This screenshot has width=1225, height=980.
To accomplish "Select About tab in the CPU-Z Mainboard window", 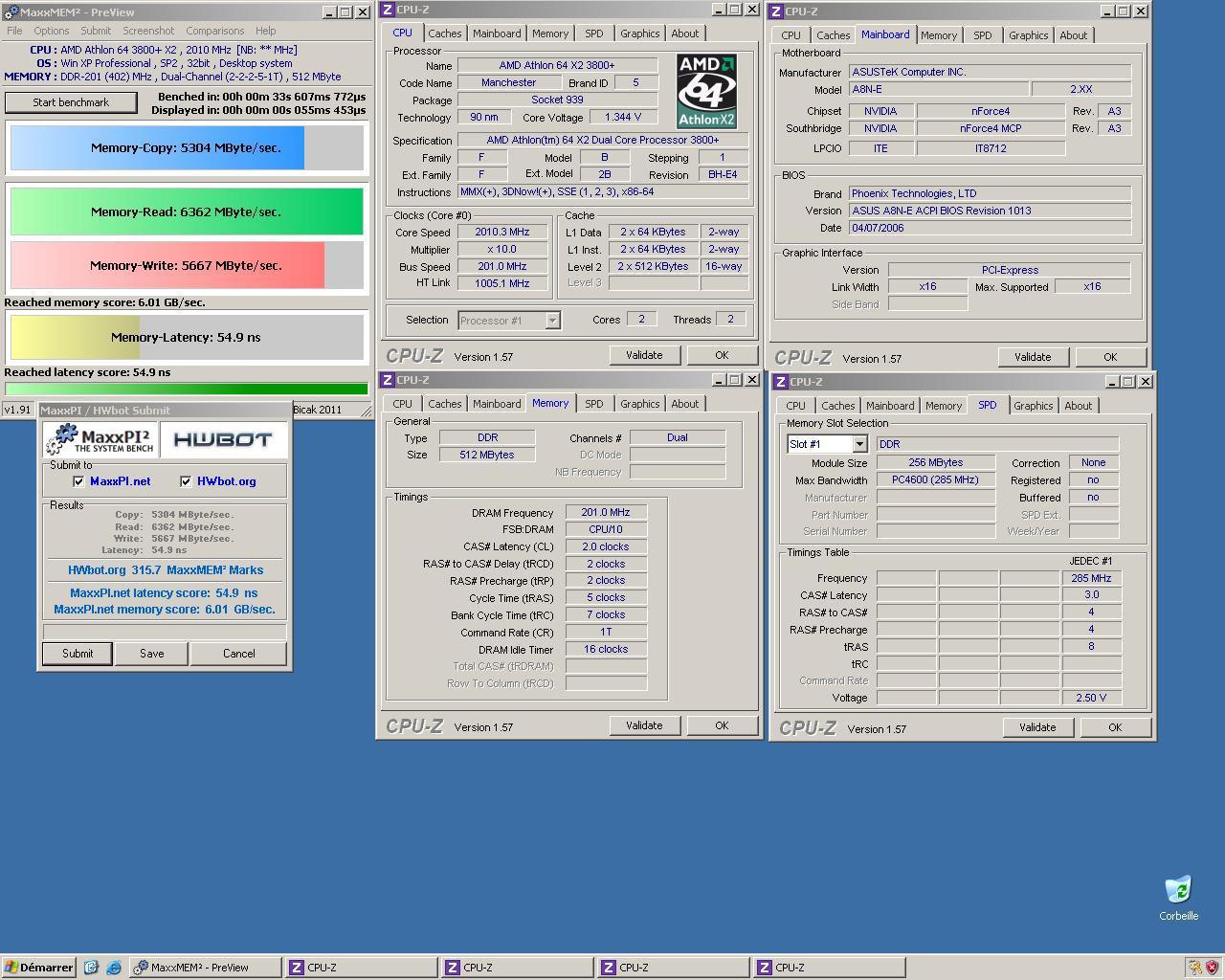I will click(1073, 35).
